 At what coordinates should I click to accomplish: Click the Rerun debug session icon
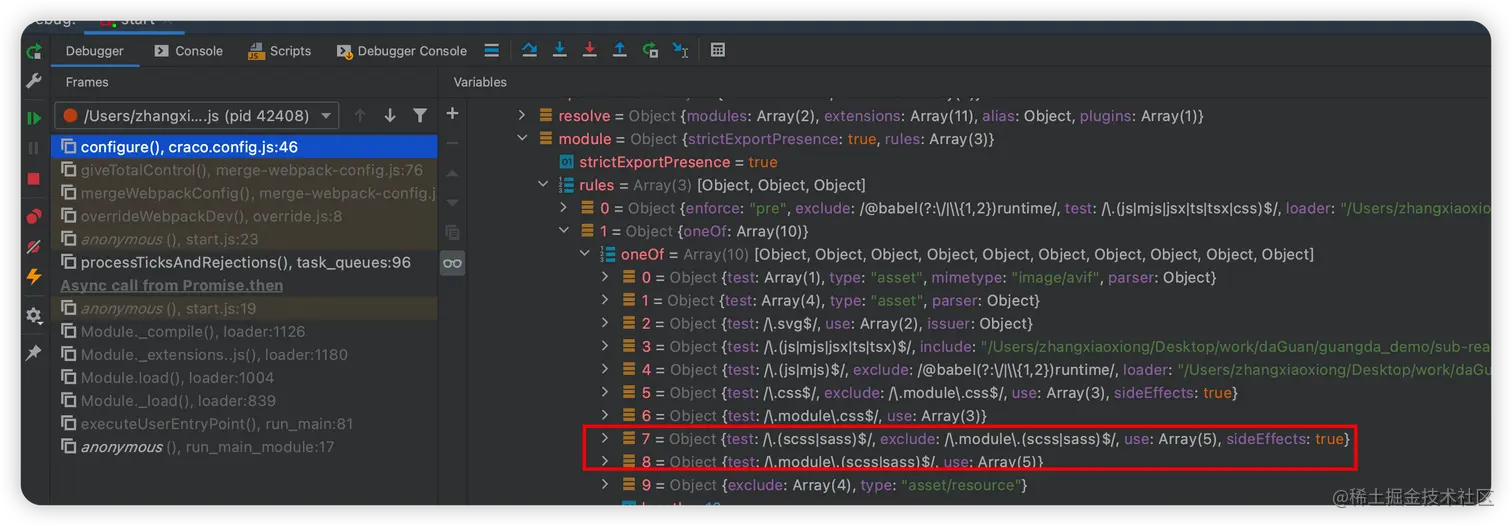tap(34, 51)
